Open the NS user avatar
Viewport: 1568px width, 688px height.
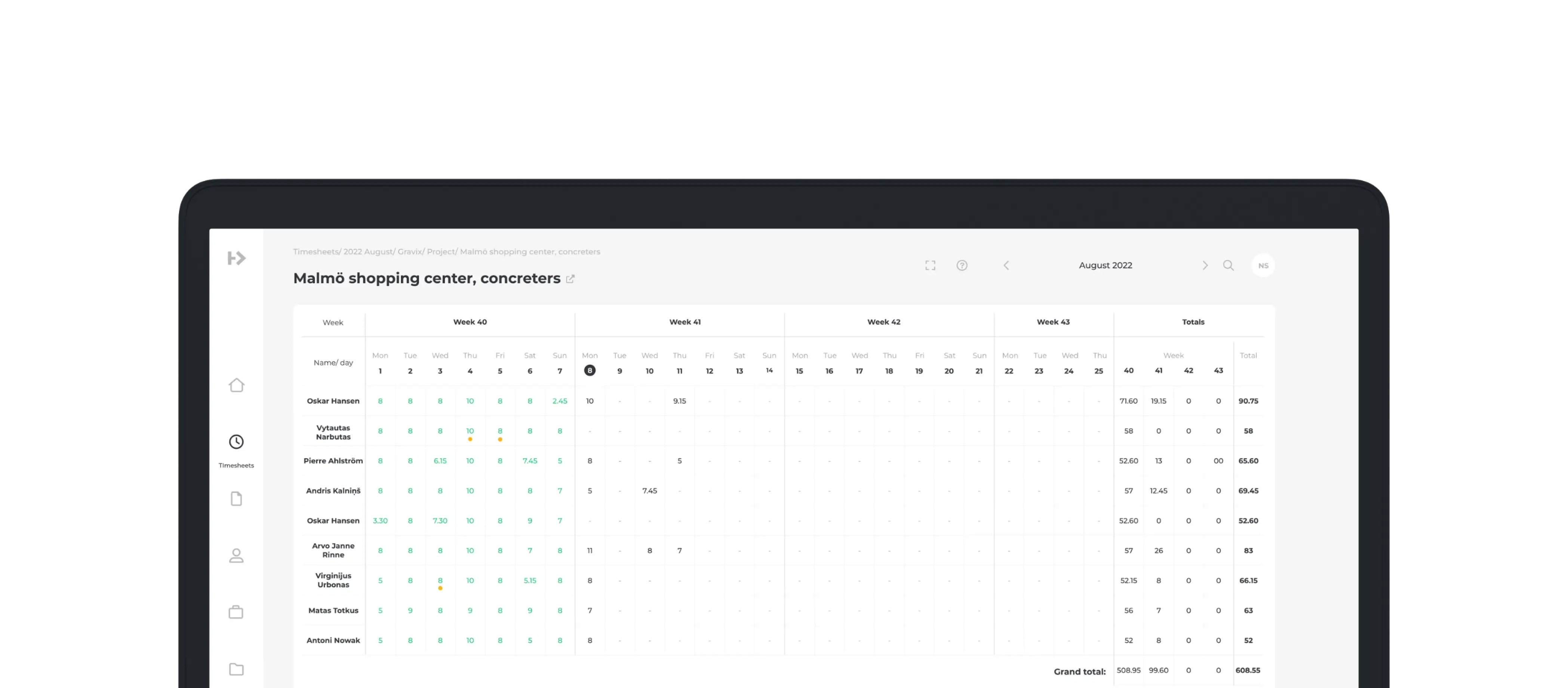[x=1263, y=266]
